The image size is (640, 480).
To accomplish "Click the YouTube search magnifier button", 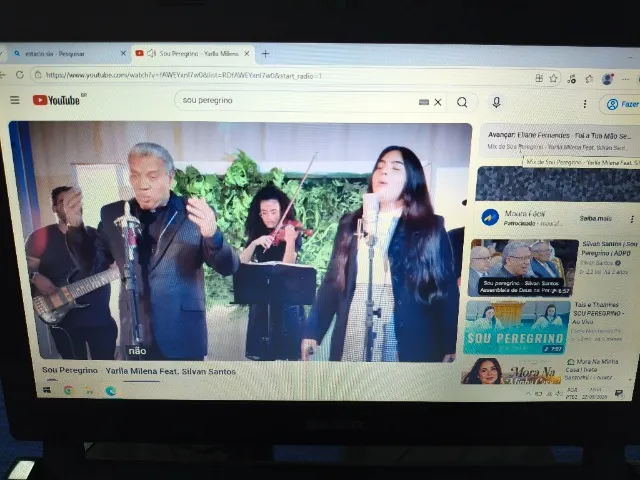I will 462,102.
